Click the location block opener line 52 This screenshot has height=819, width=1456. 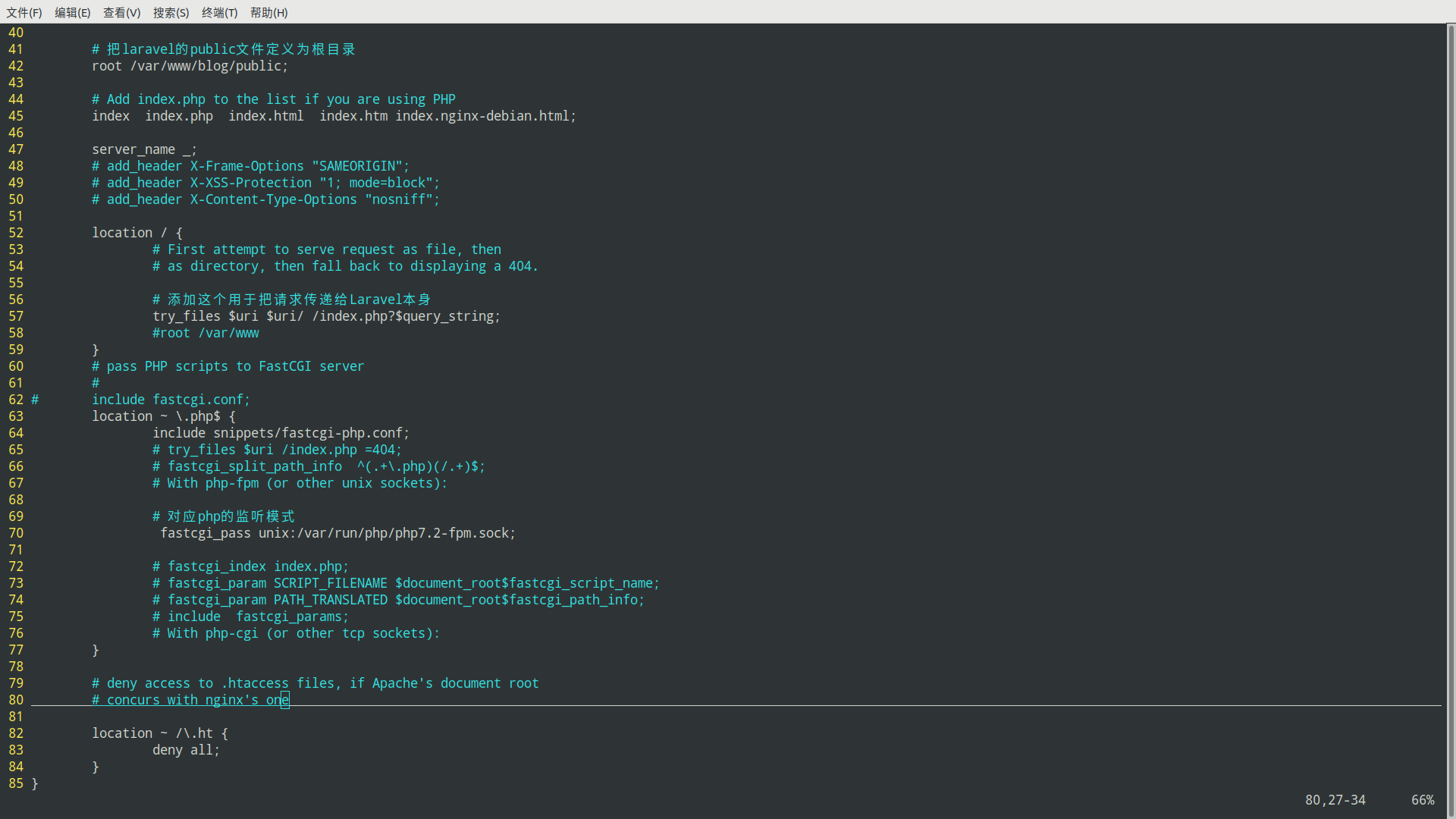[136, 232]
